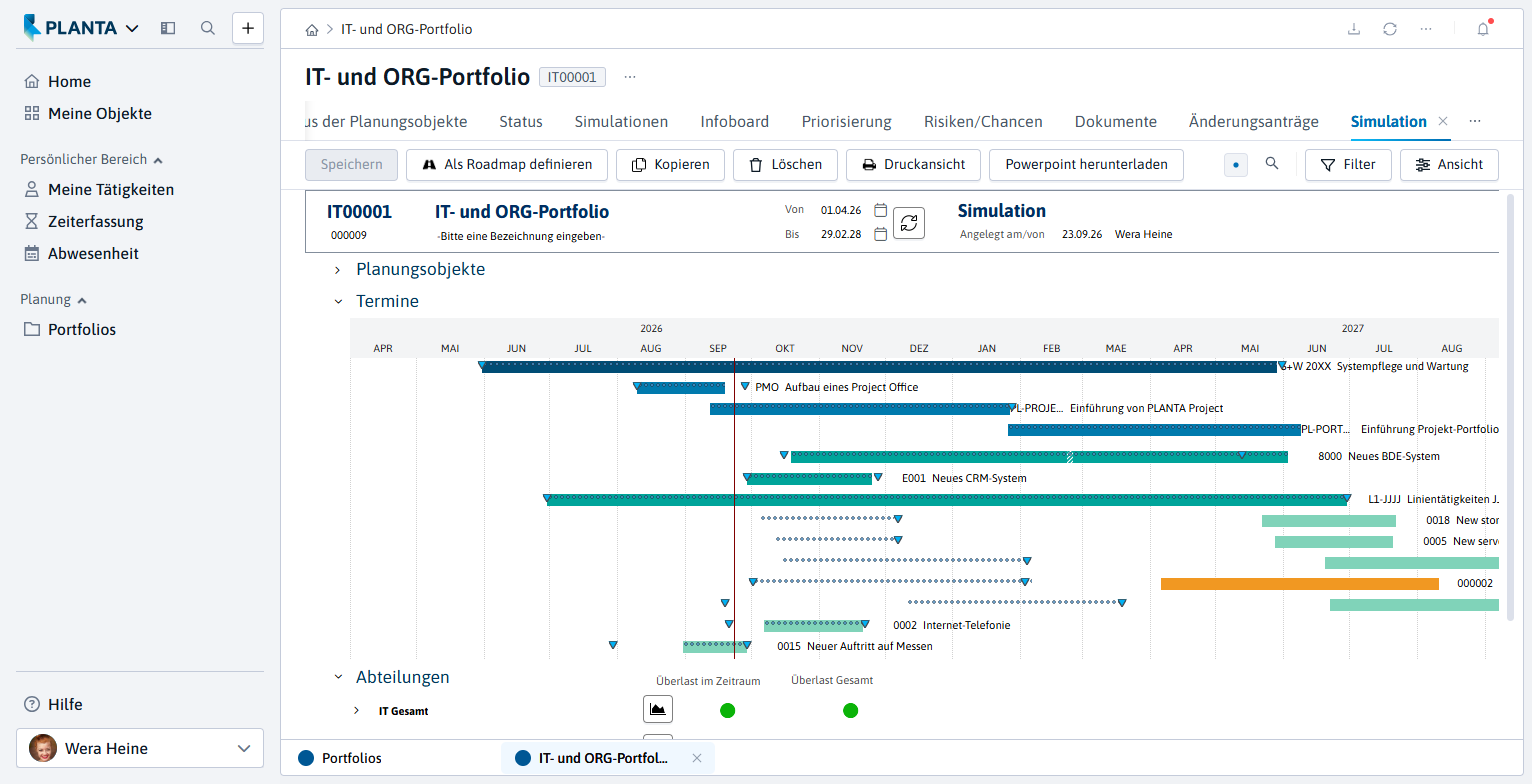This screenshot has width=1532, height=784.
Task: Click Powerpoint herunterladen button
Action: 1086,165
